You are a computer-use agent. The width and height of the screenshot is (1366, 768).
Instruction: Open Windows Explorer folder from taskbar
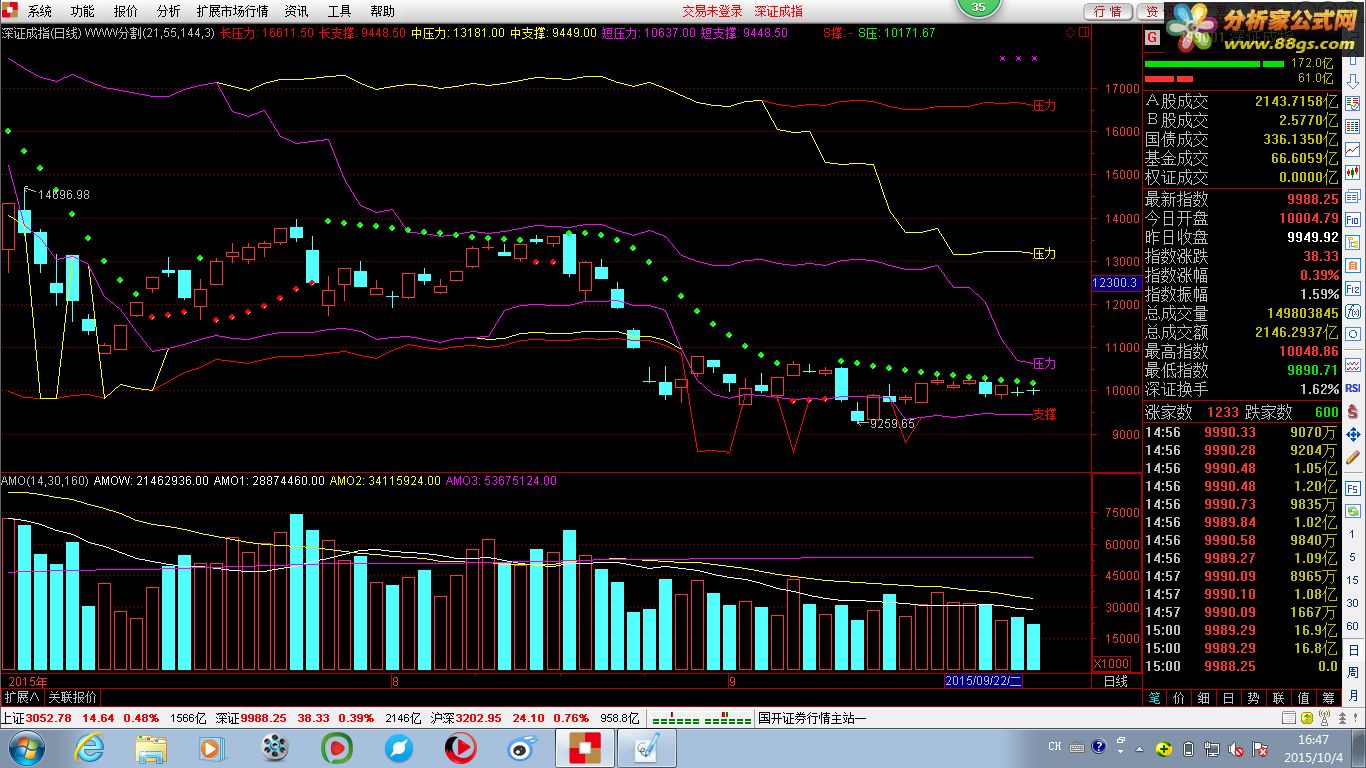point(152,747)
